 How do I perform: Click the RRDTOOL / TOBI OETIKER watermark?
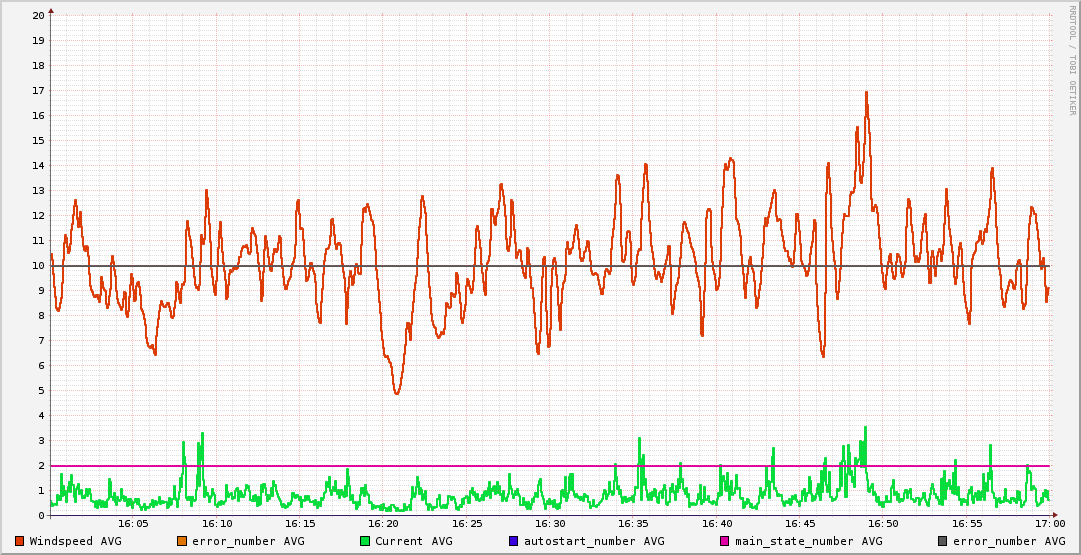pyautogui.click(x=1072, y=60)
